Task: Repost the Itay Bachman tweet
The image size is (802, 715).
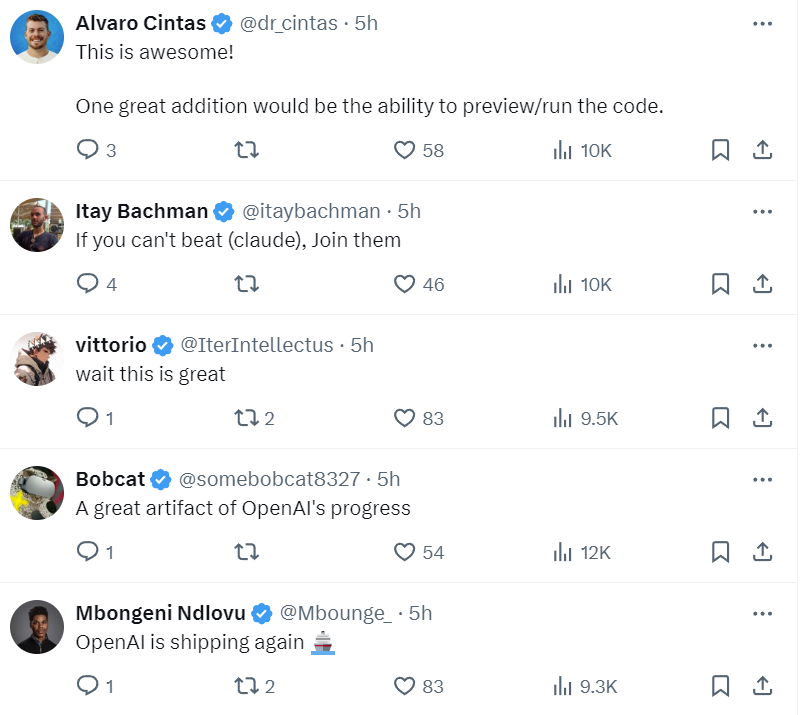Action: tap(247, 284)
